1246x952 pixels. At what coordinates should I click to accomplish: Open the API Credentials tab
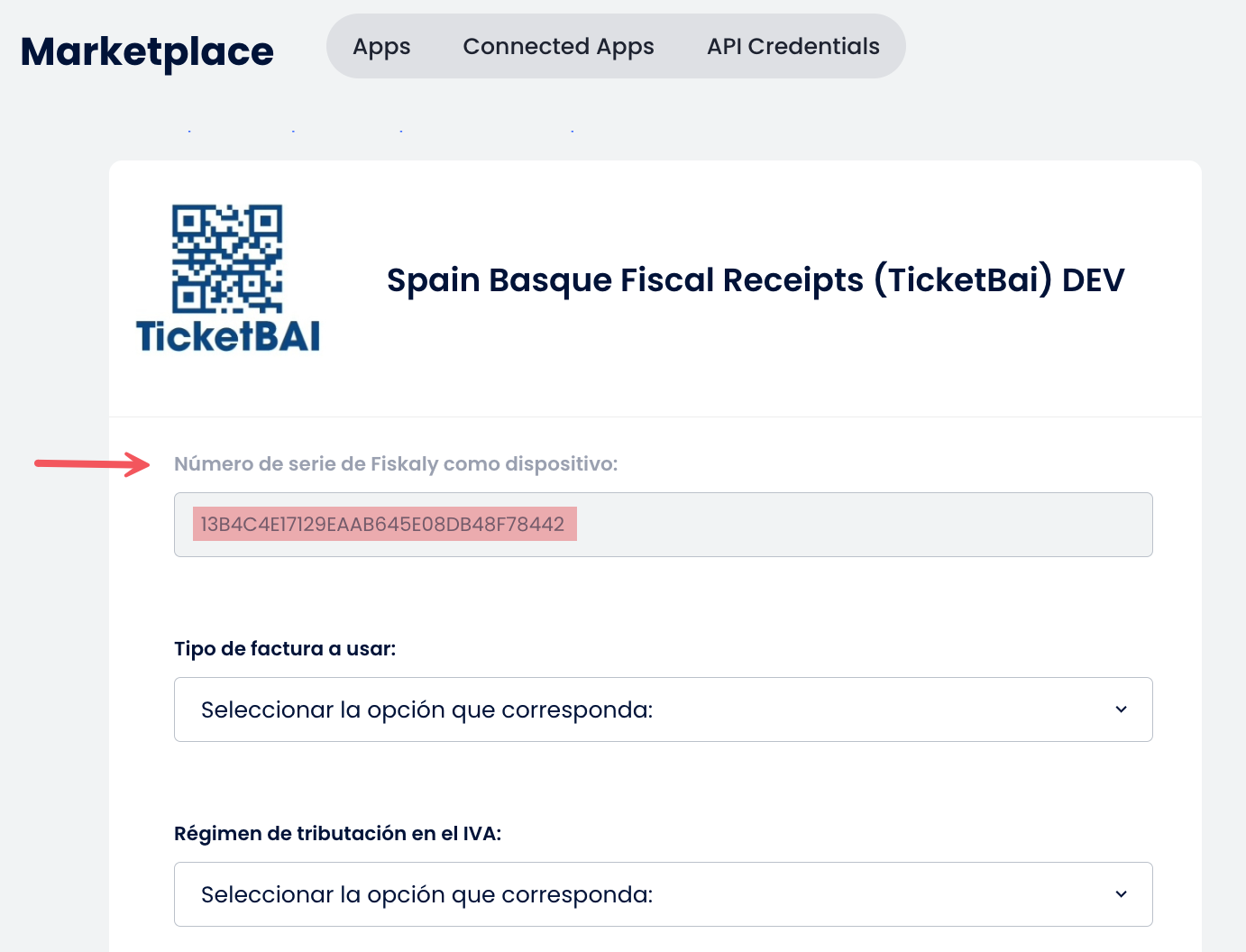point(793,46)
